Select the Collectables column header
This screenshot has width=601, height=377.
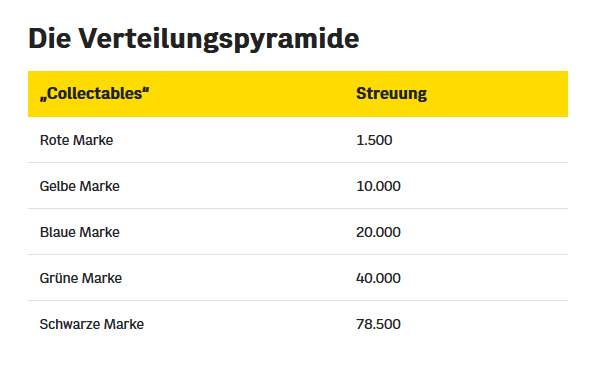94,93
